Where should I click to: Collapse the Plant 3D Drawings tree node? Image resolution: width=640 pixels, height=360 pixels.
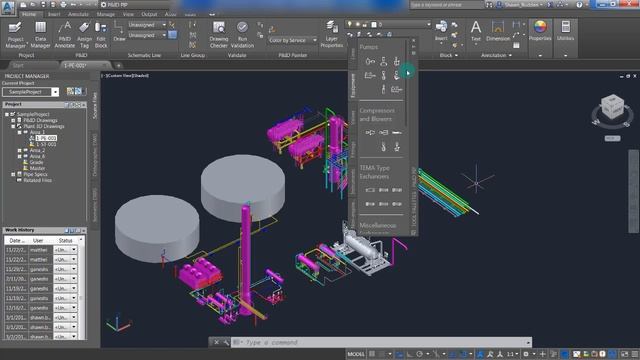click(13, 127)
